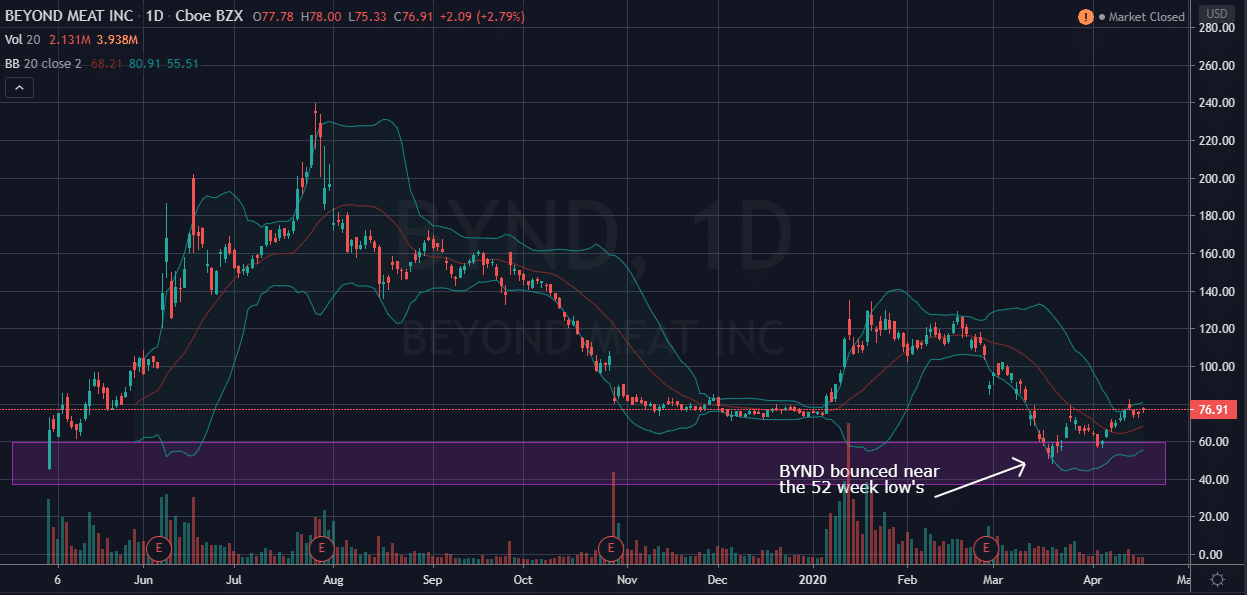Screen dimensions: 1247x595
Task: Click the Oct label on time axis
Action: (x=522, y=579)
